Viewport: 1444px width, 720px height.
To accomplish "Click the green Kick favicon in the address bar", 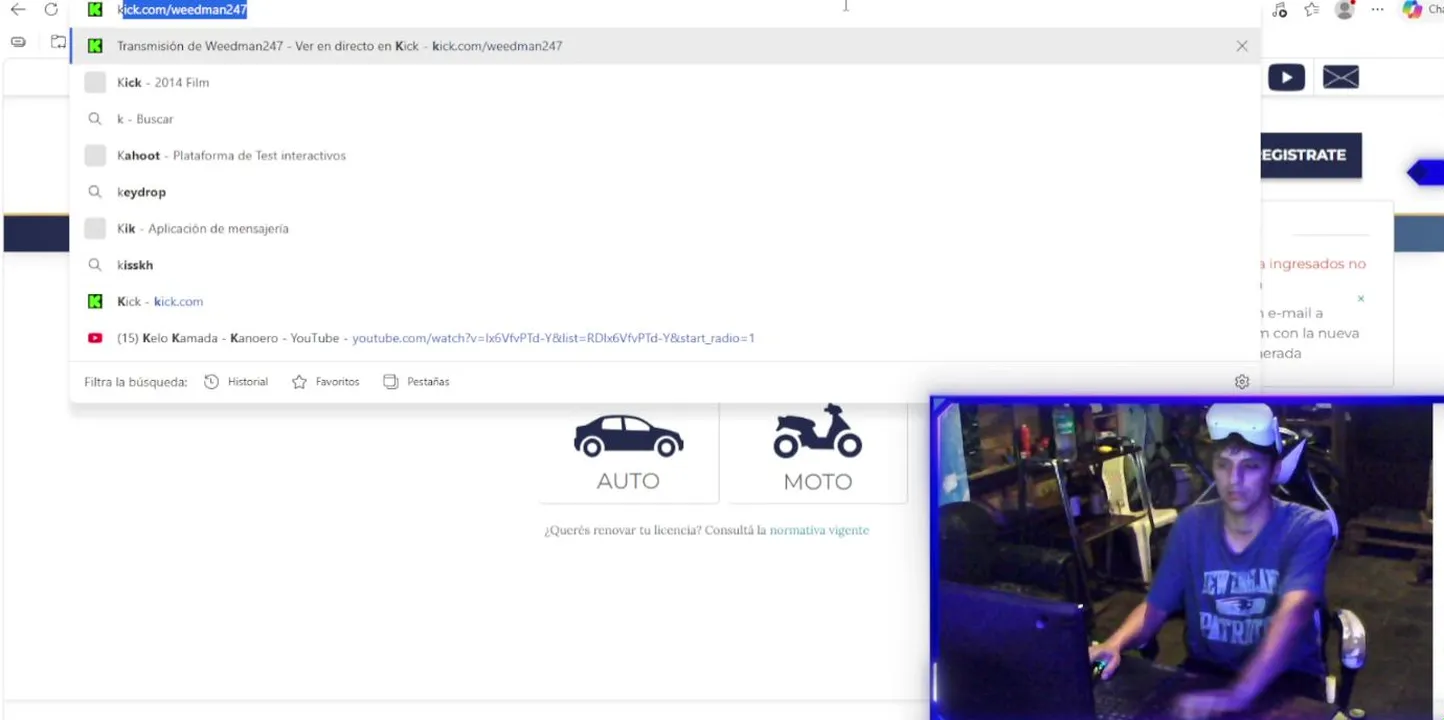I will [95, 10].
